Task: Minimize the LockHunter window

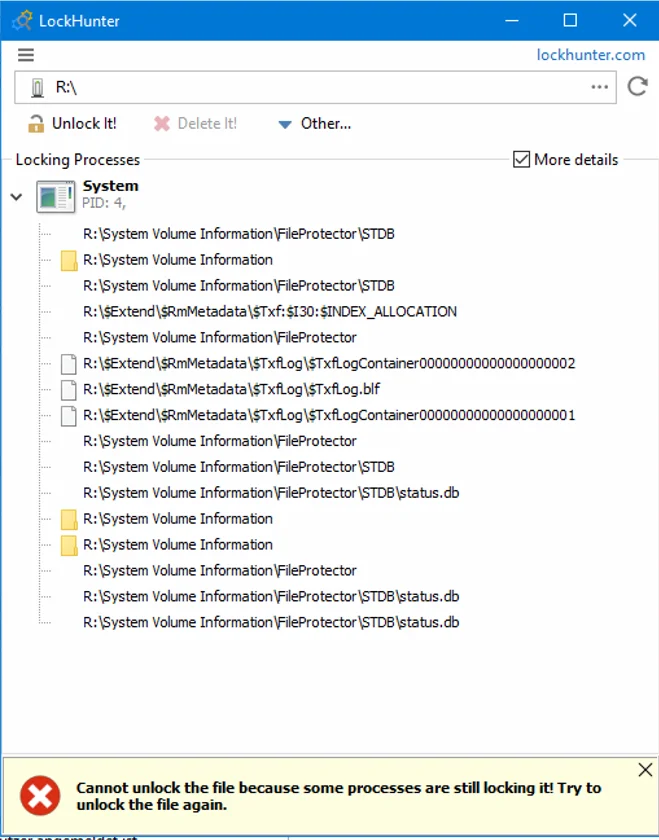Action: 512,20
